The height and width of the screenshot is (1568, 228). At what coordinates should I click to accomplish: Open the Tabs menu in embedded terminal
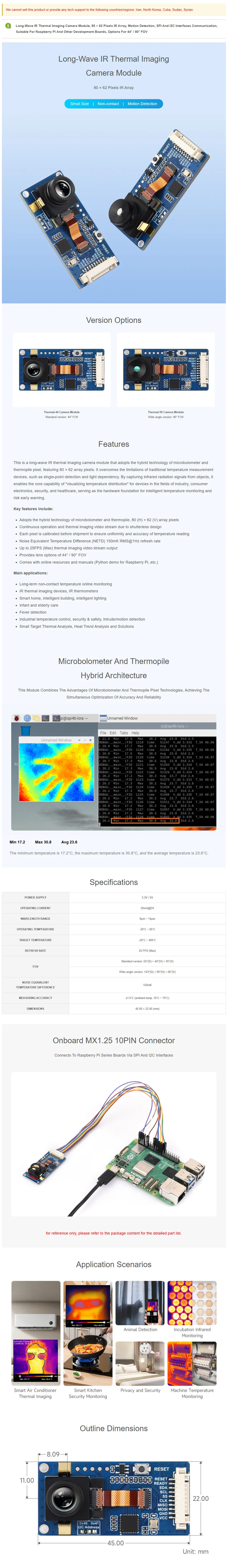[x=124, y=733]
